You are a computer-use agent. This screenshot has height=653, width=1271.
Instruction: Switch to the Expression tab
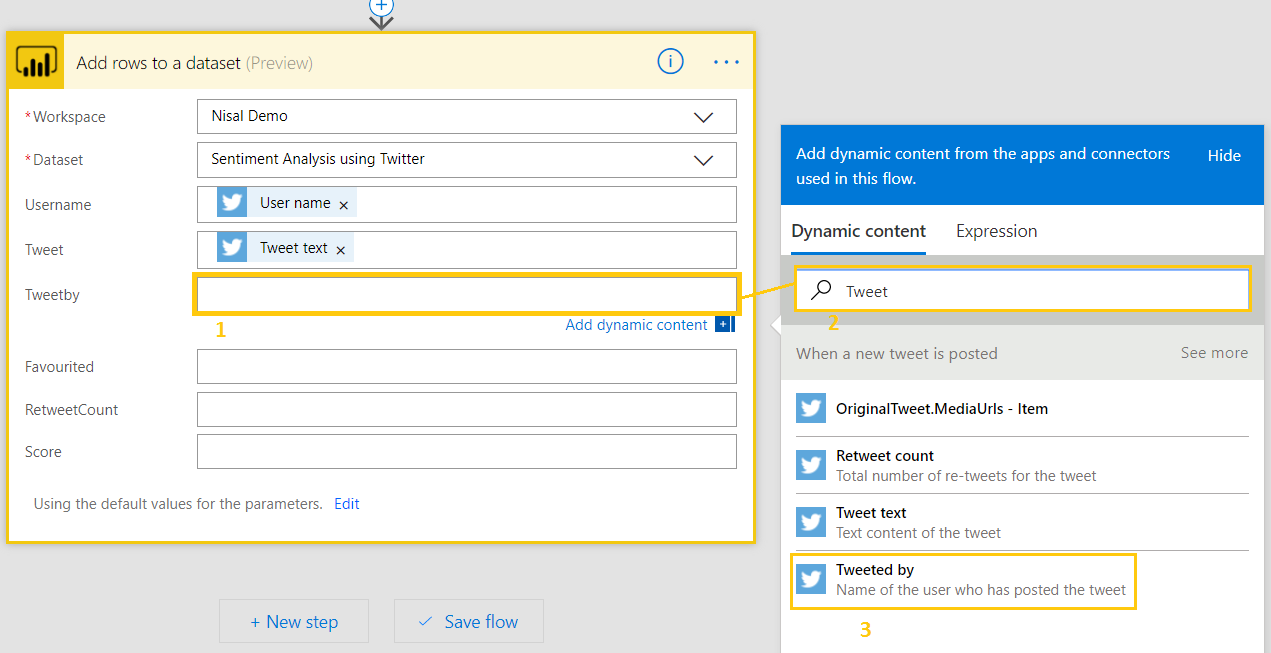[x=996, y=231]
